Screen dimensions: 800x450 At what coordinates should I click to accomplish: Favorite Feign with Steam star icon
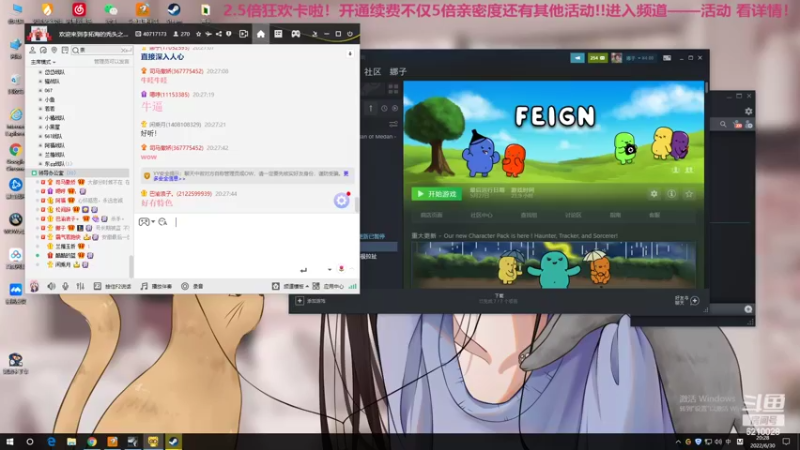coord(689,194)
